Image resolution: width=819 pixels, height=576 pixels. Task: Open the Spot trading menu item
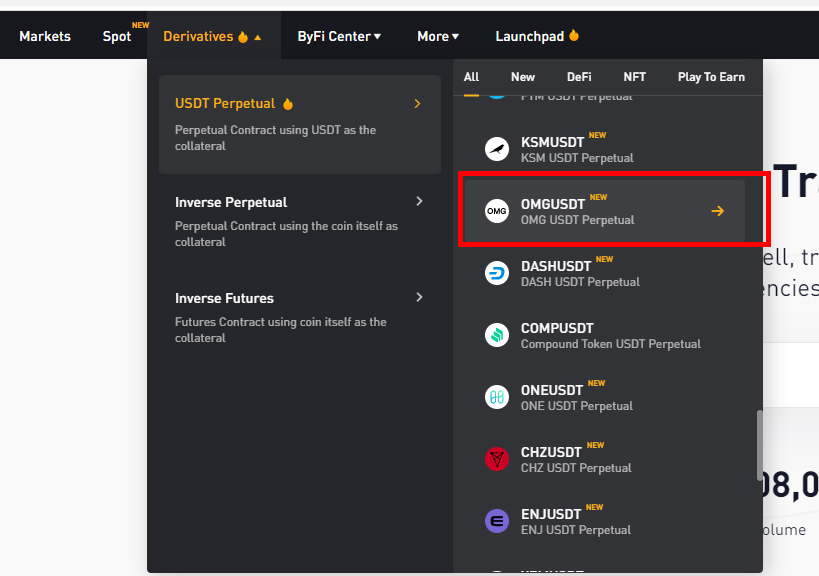tap(117, 37)
